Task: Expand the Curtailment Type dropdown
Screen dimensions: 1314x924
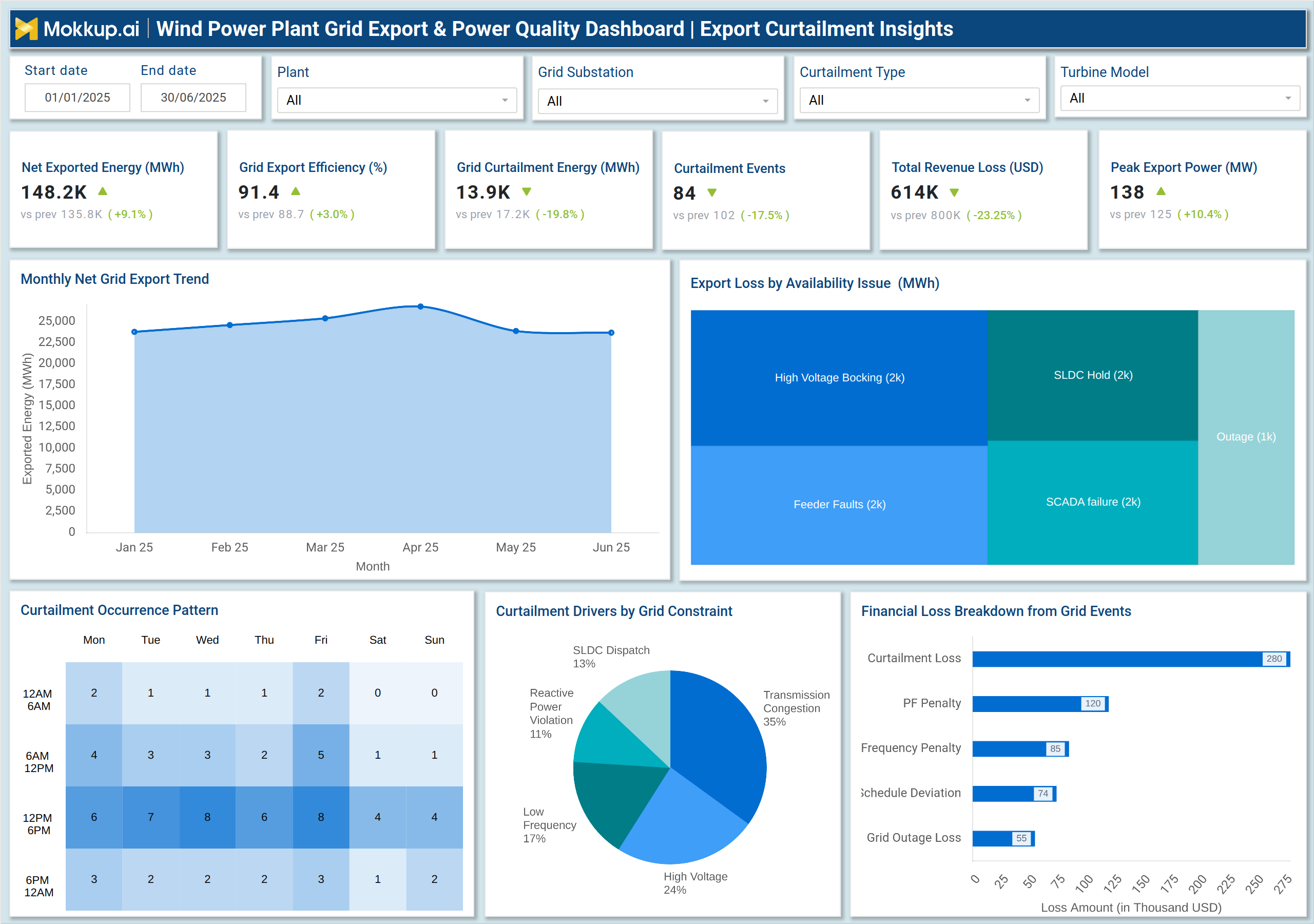Action: pos(919,100)
